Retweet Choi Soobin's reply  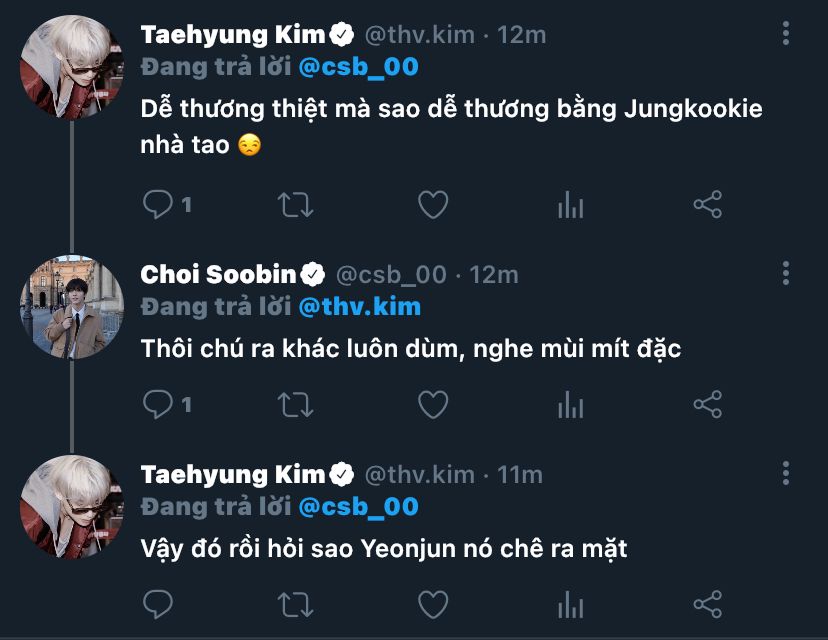pyautogui.click(x=294, y=404)
